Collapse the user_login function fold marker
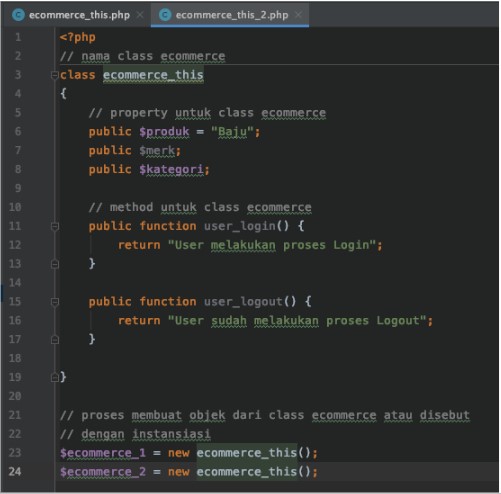The image size is (501, 494). 55,226
